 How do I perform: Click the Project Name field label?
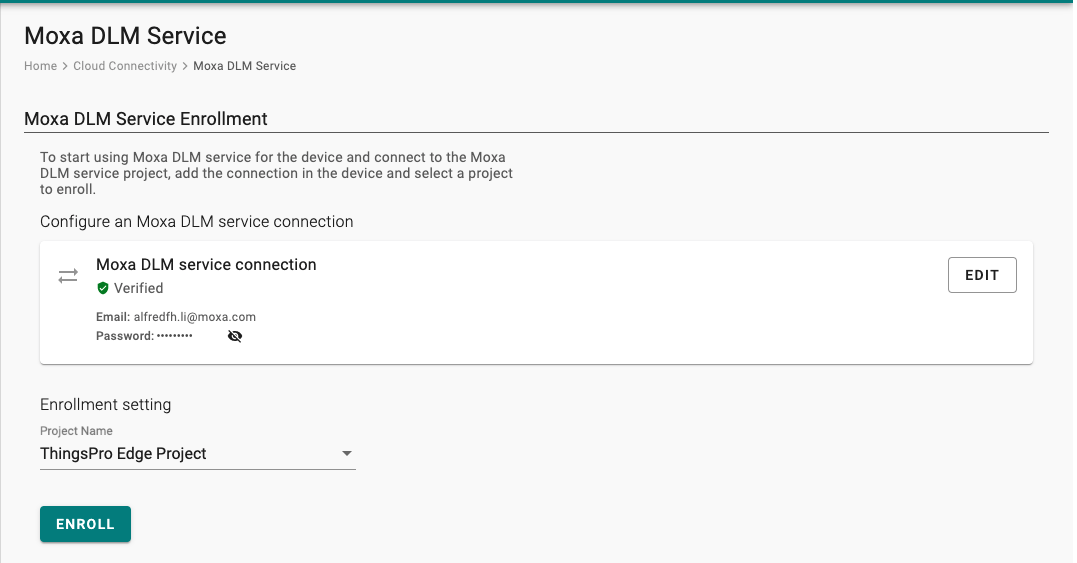click(76, 430)
